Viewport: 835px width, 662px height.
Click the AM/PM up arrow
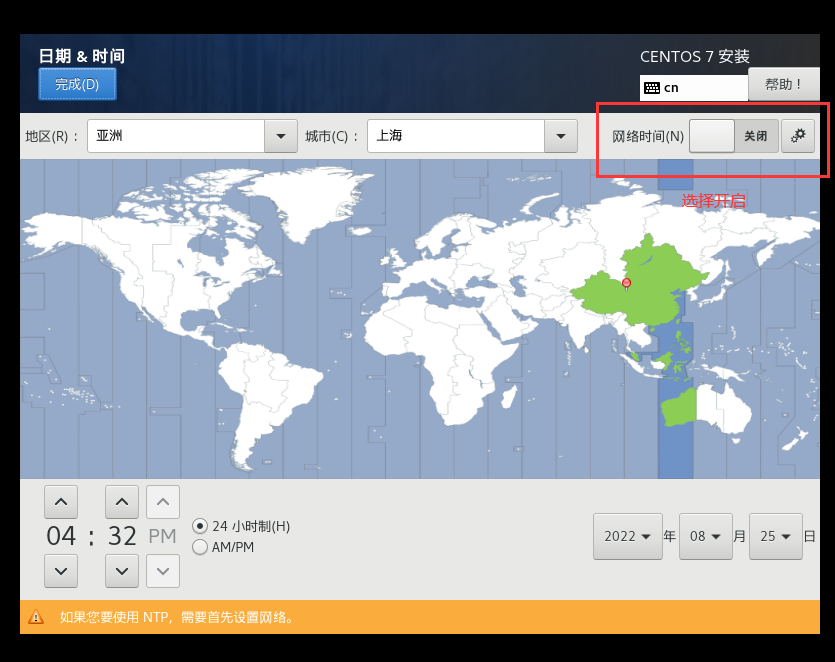coord(163,502)
